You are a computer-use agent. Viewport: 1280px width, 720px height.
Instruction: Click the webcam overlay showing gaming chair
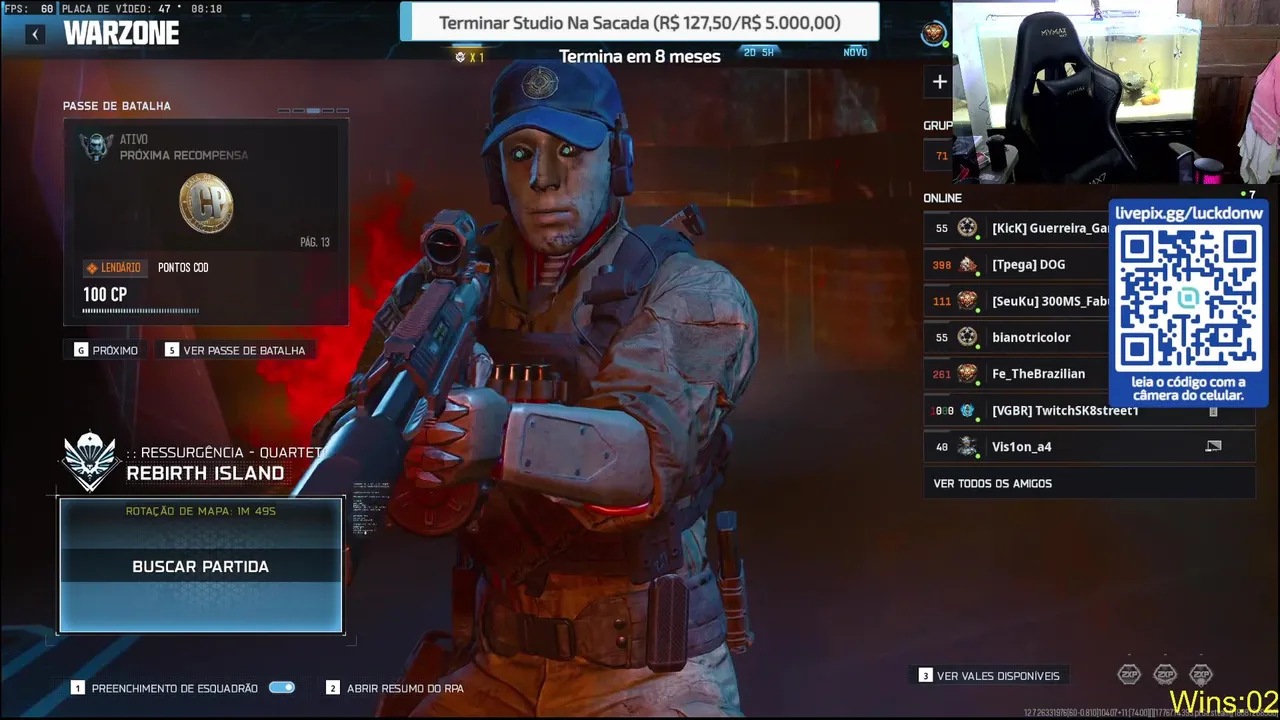1116,92
